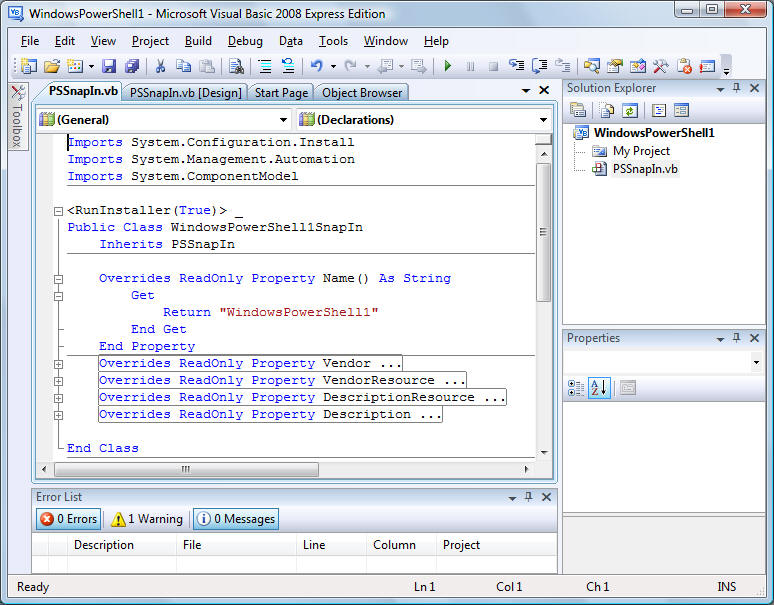Open the File menu
Viewport: 774px width, 605px height.
(30, 41)
